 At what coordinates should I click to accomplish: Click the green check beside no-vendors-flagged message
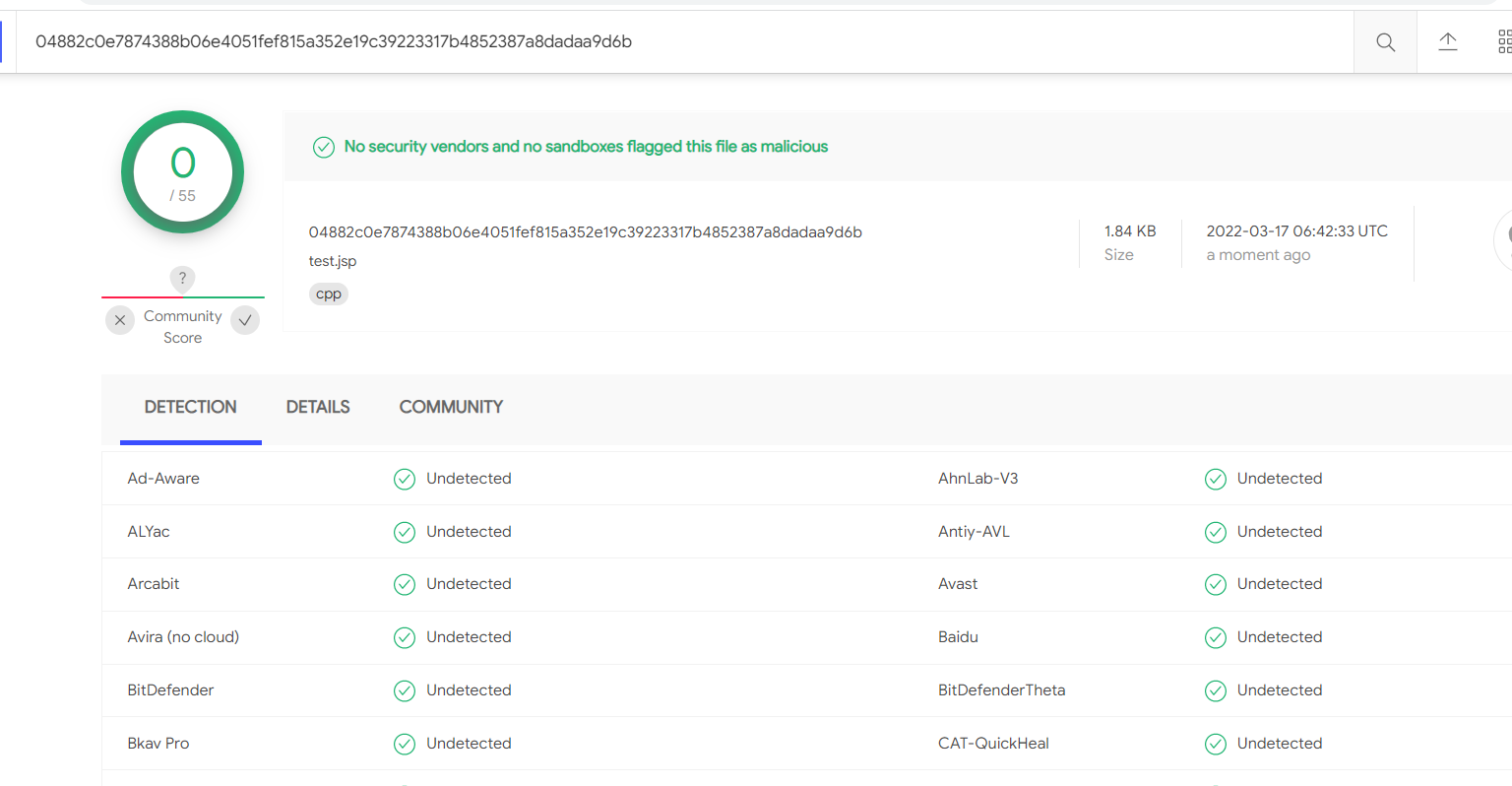324,148
